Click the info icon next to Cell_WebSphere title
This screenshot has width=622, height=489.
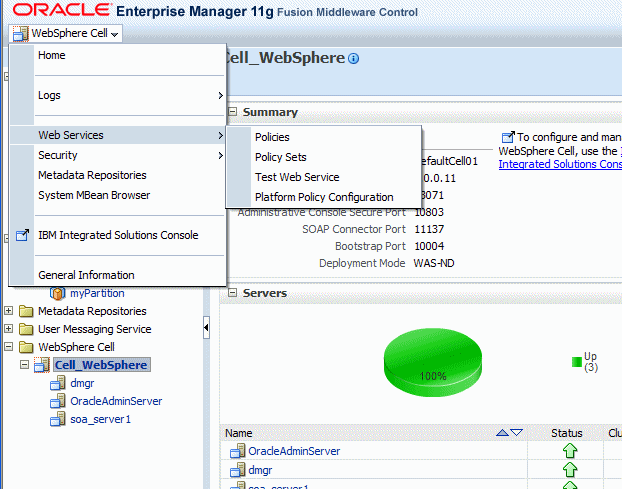353,59
